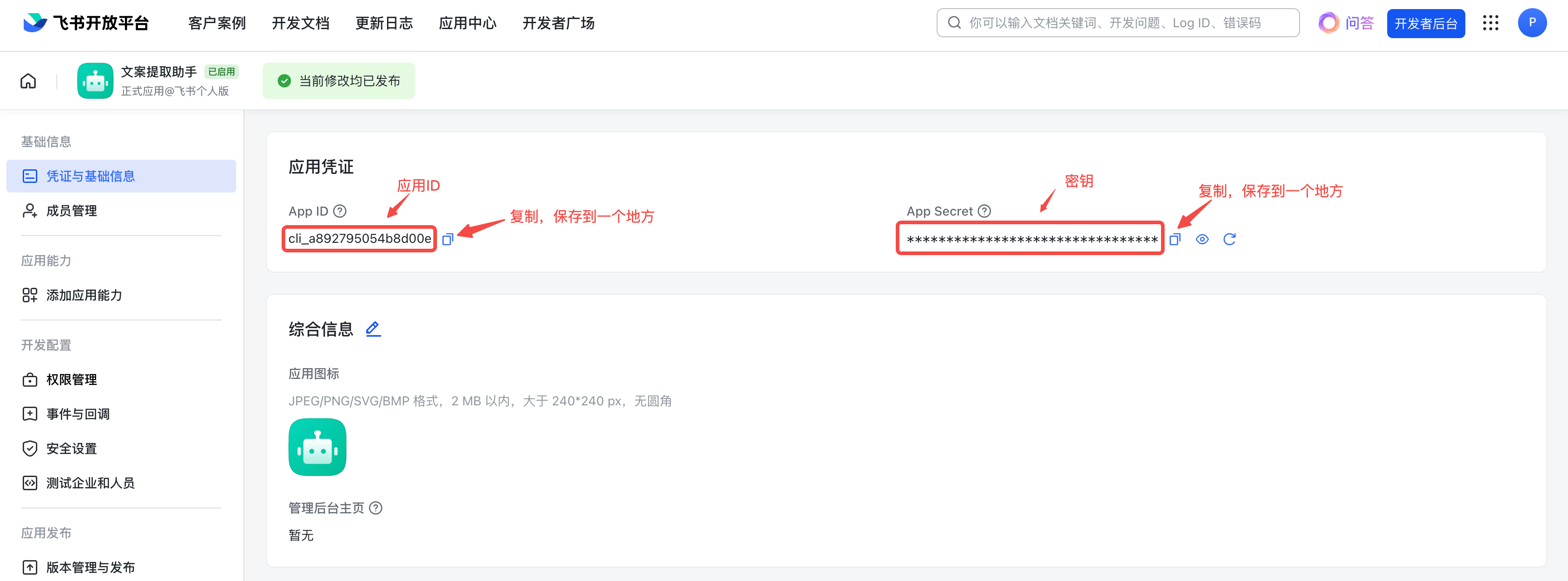The height and width of the screenshot is (581, 1568).
Task: Click the 文案提取助手 app robot icon
Action: pyautogui.click(x=95, y=81)
